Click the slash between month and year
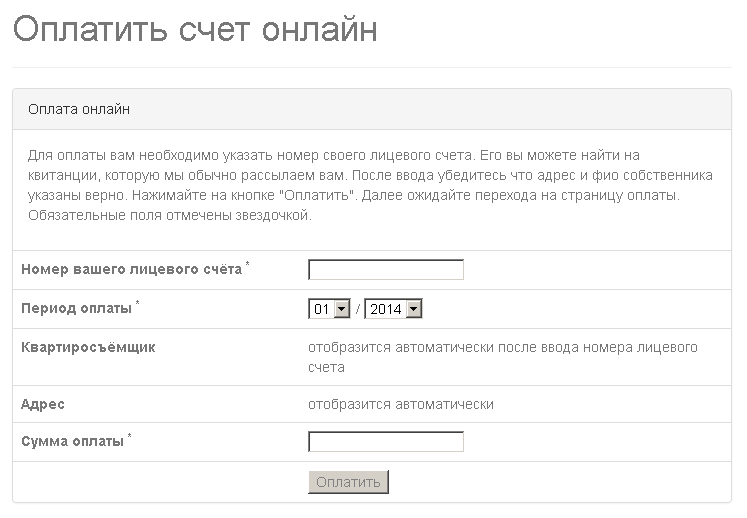Viewport: 747px width, 518px height. point(358,309)
